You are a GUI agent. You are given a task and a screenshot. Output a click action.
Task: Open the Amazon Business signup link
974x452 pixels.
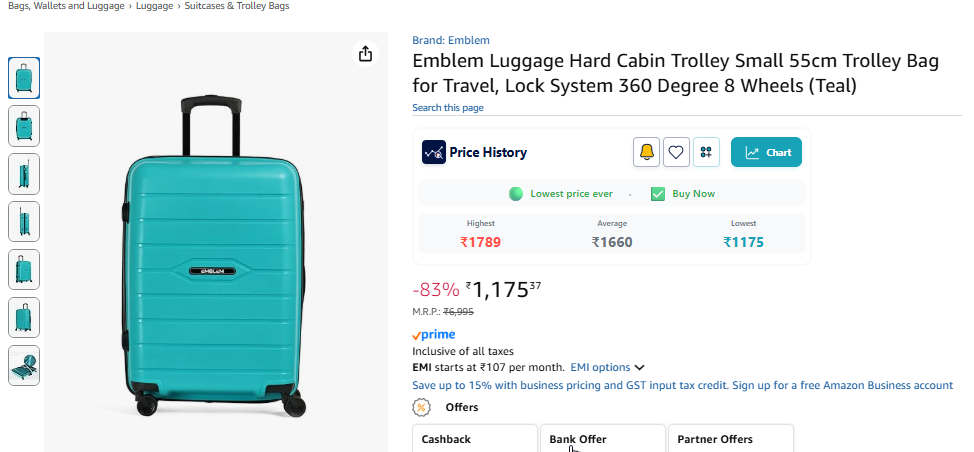(x=683, y=385)
